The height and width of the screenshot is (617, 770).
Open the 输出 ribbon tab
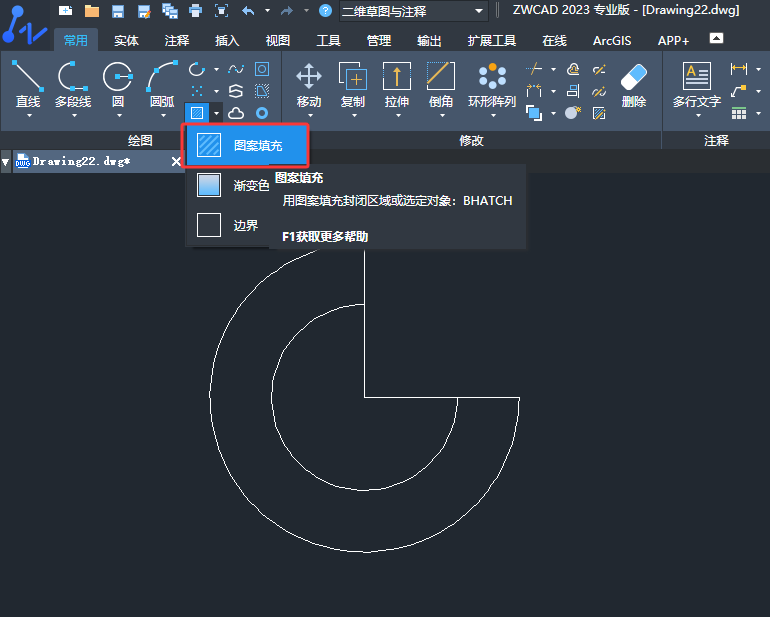pos(429,40)
